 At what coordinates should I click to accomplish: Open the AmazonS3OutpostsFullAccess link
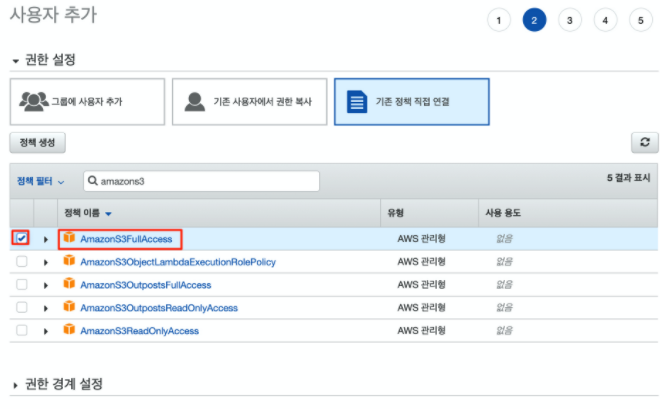click(146, 285)
